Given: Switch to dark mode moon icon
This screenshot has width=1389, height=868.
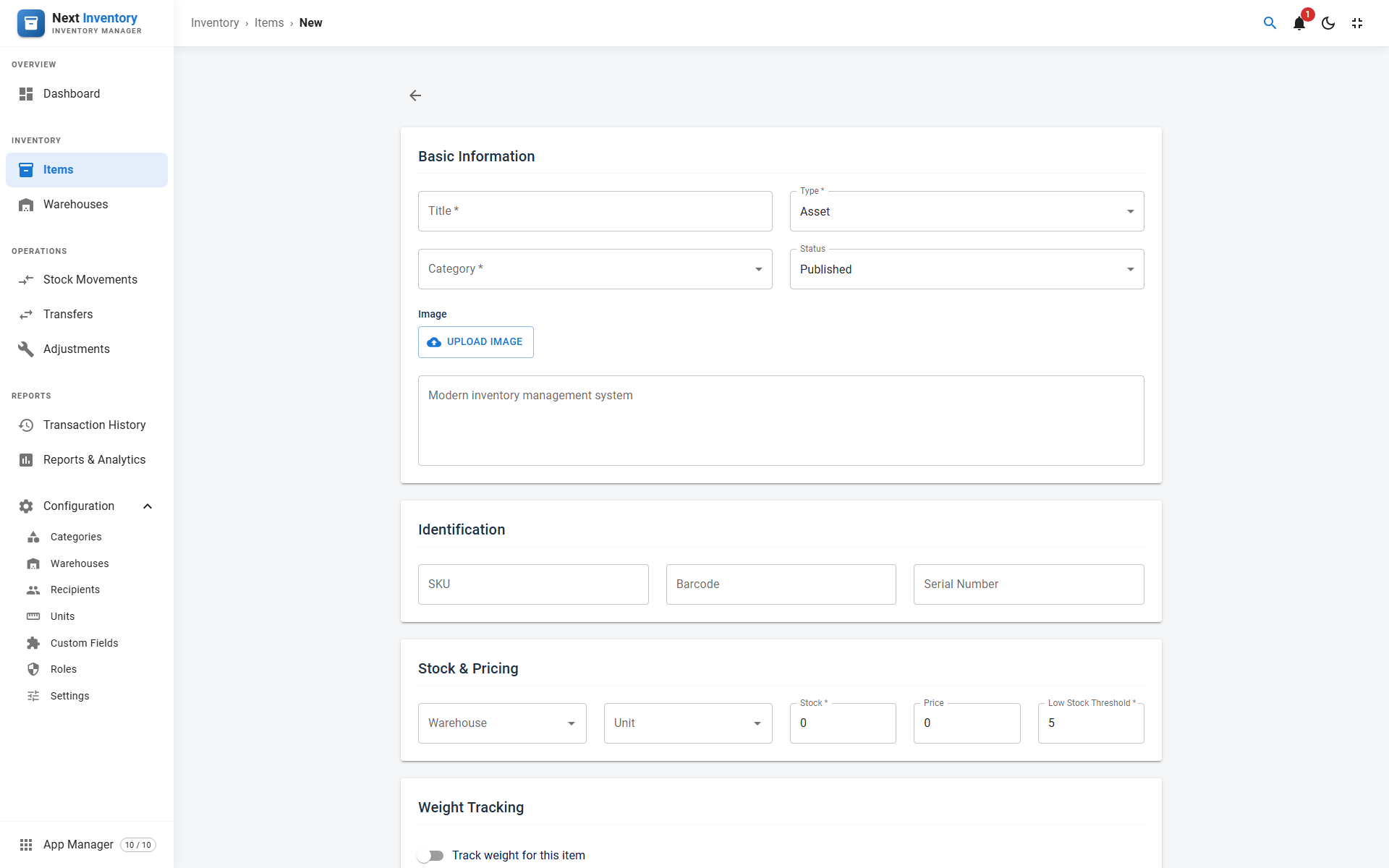Looking at the screenshot, I should [1328, 23].
